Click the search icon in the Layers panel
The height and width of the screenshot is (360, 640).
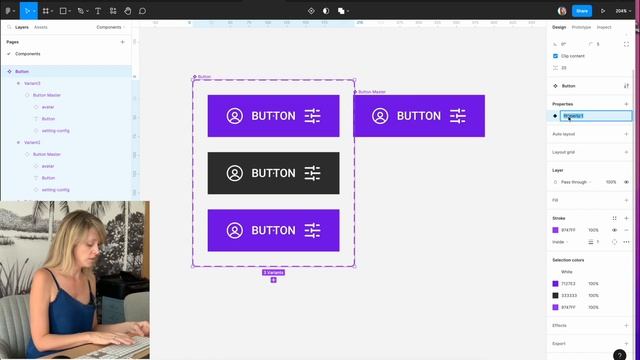tap(9, 27)
